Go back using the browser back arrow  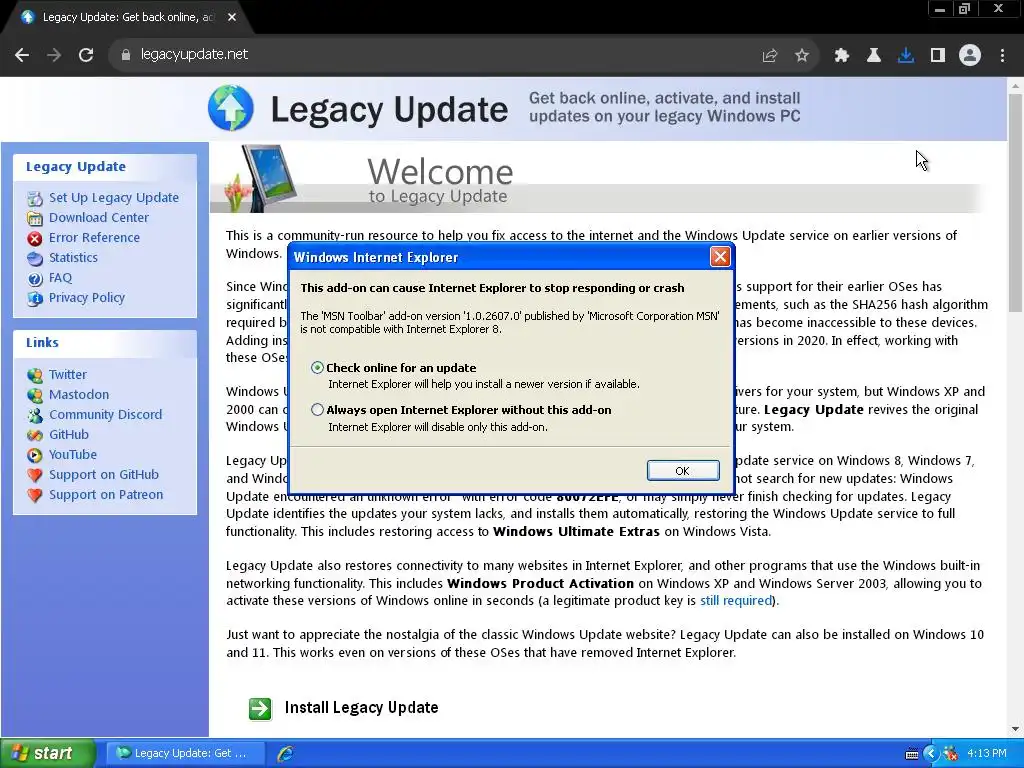point(22,55)
